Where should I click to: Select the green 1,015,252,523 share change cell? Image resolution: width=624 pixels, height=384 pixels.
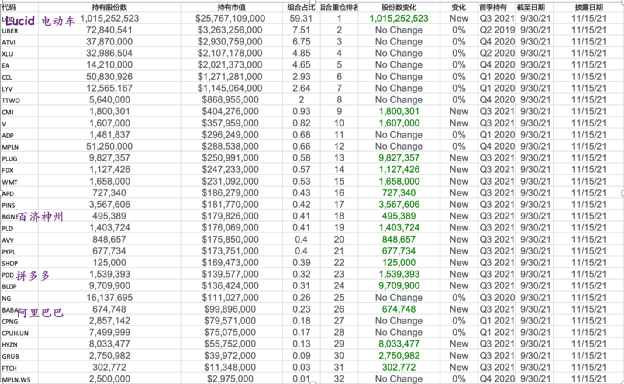399,19
